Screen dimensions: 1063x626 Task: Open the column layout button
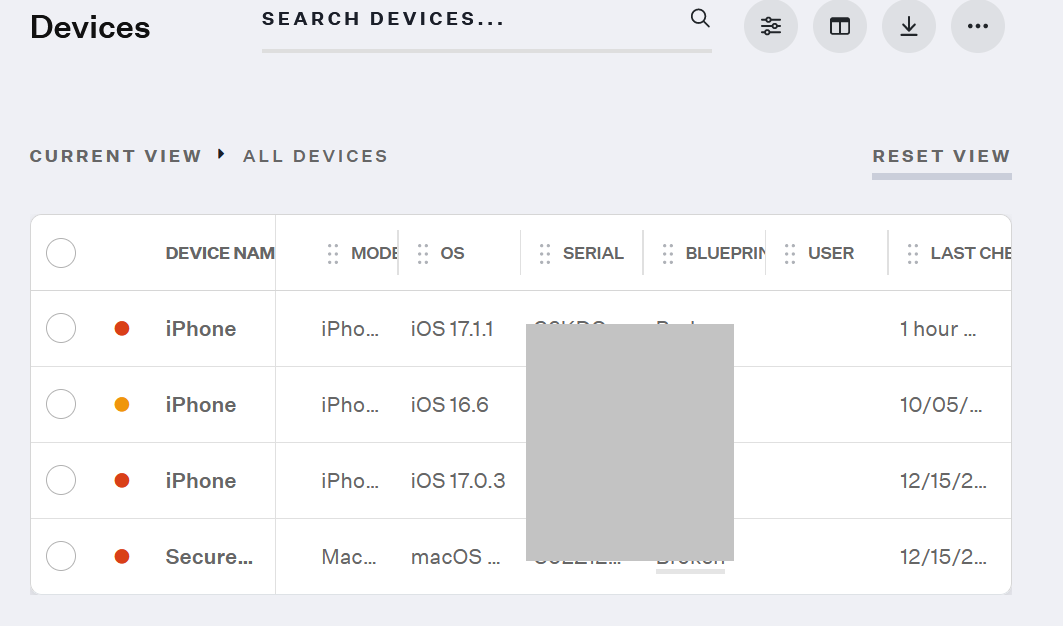tap(840, 27)
